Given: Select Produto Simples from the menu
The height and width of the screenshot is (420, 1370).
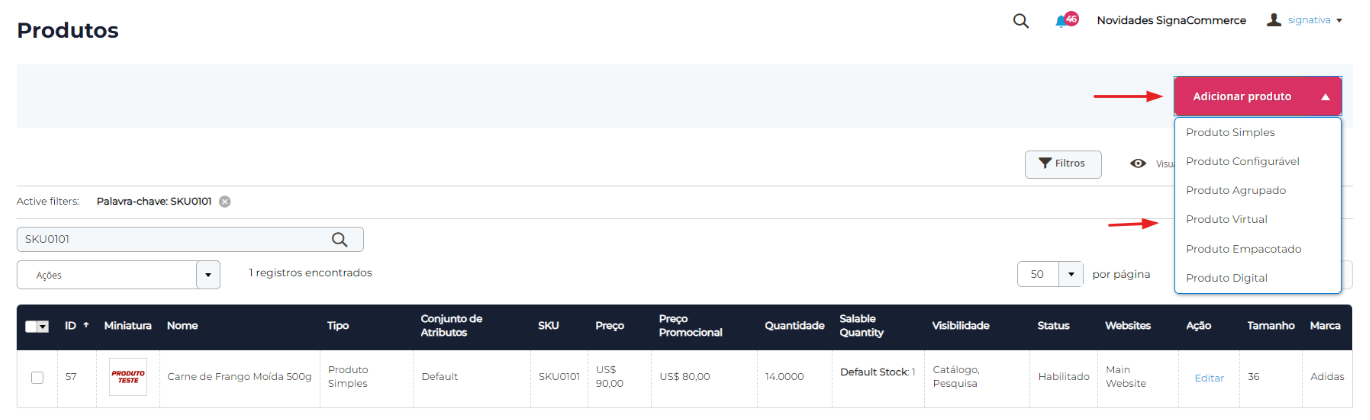Looking at the screenshot, I should tap(1230, 132).
